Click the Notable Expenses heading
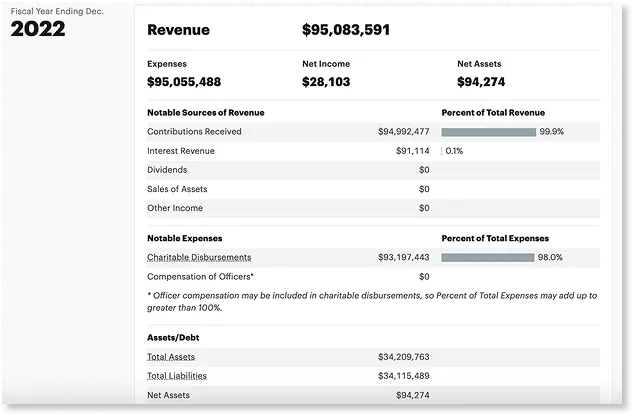The height and width of the screenshot is (416, 634). coord(185,239)
